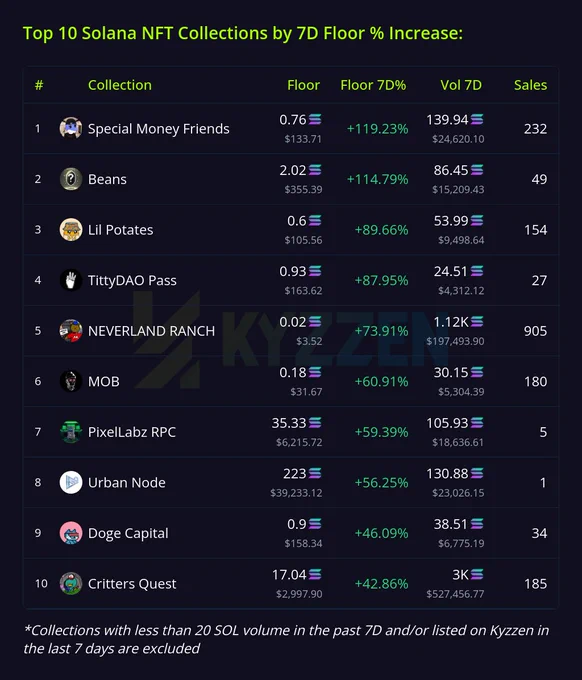Sort by the Floor 7D% column header
This screenshot has width=582, height=680.
(373, 85)
